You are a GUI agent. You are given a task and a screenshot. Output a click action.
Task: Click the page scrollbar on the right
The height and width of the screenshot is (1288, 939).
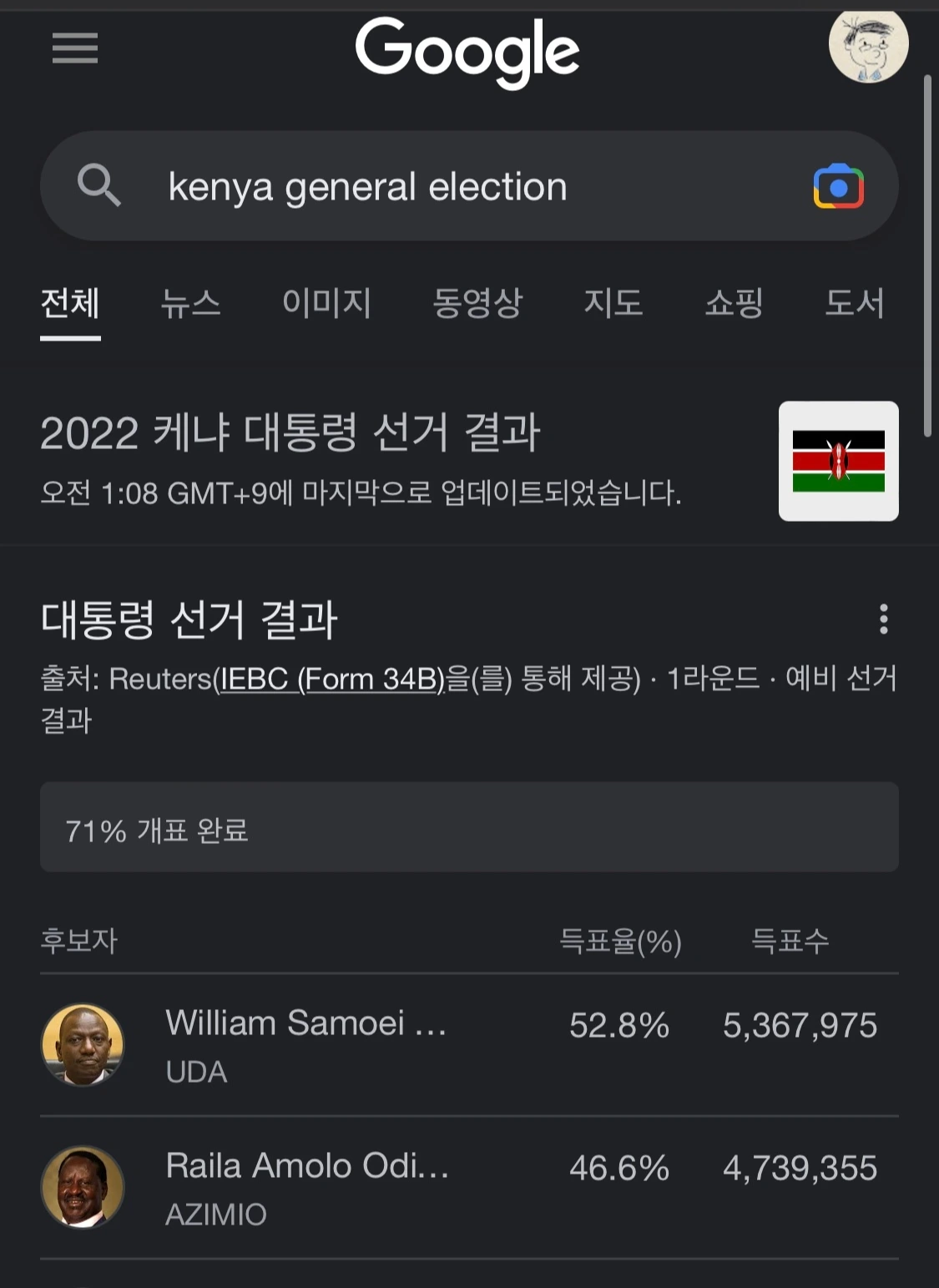(x=927, y=255)
